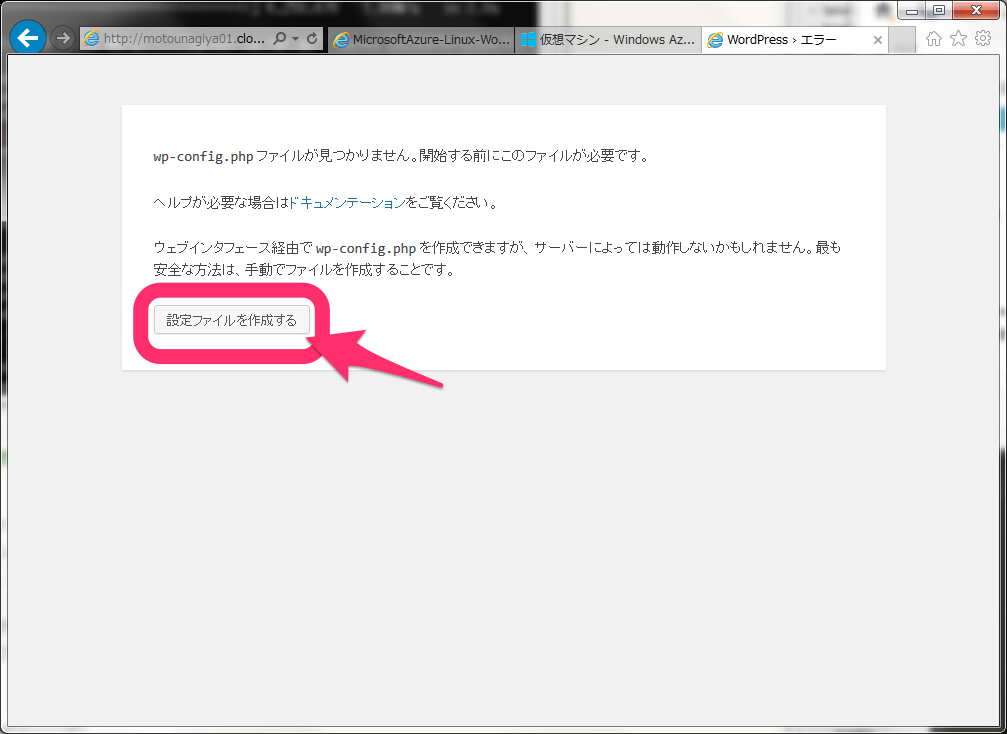Refresh the page with the reload icon
Viewport: 1007px width, 734px height.
pos(312,39)
